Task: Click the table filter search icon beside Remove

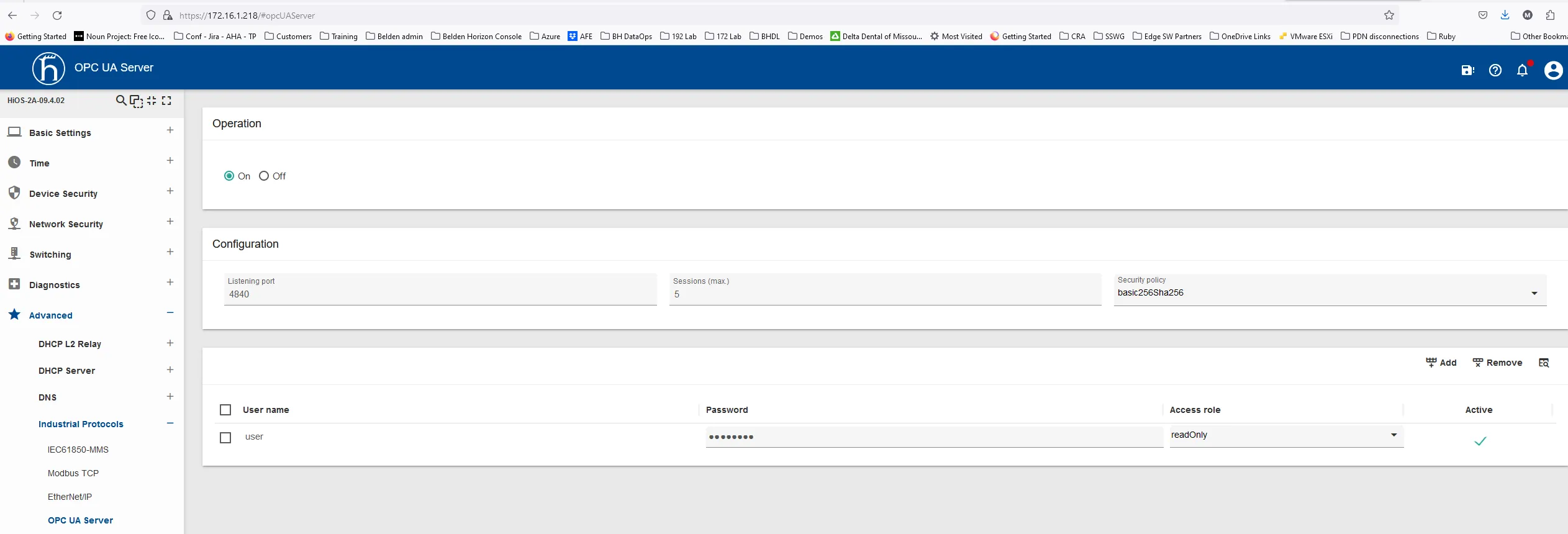Action: point(1544,363)
